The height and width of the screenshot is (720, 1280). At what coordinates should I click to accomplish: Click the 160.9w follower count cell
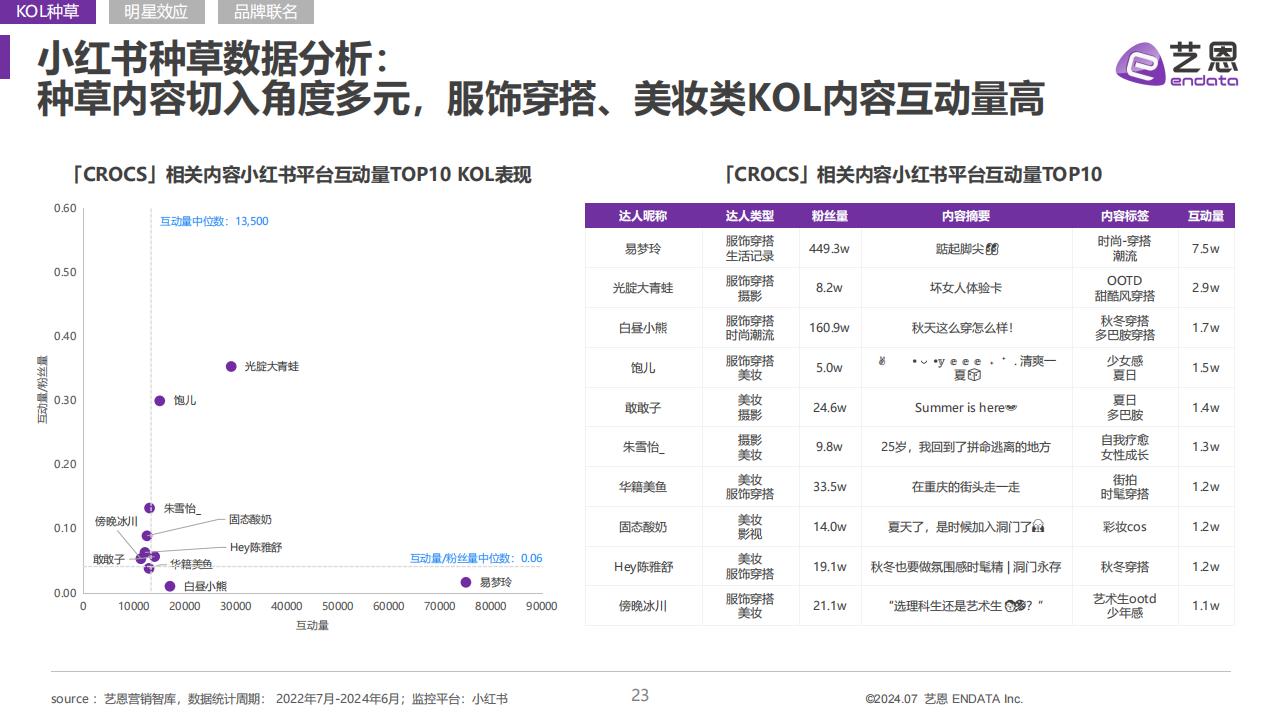pos(830,327)
